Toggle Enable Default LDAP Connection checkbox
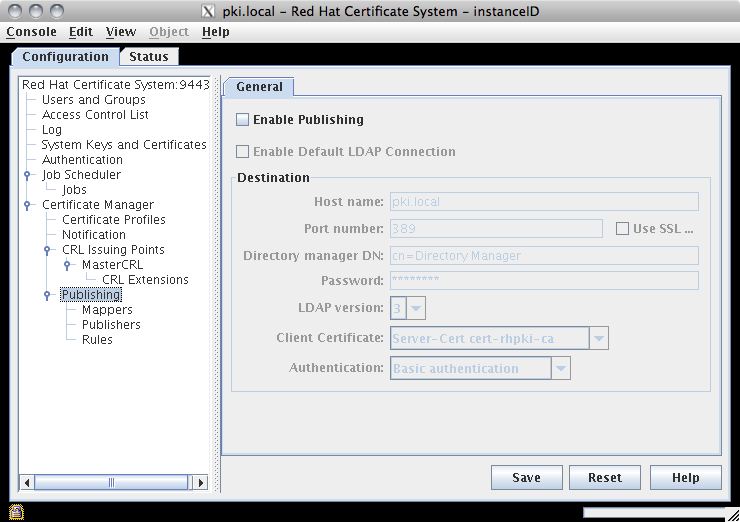Screen dimensions: 740x522 point(243,152)
